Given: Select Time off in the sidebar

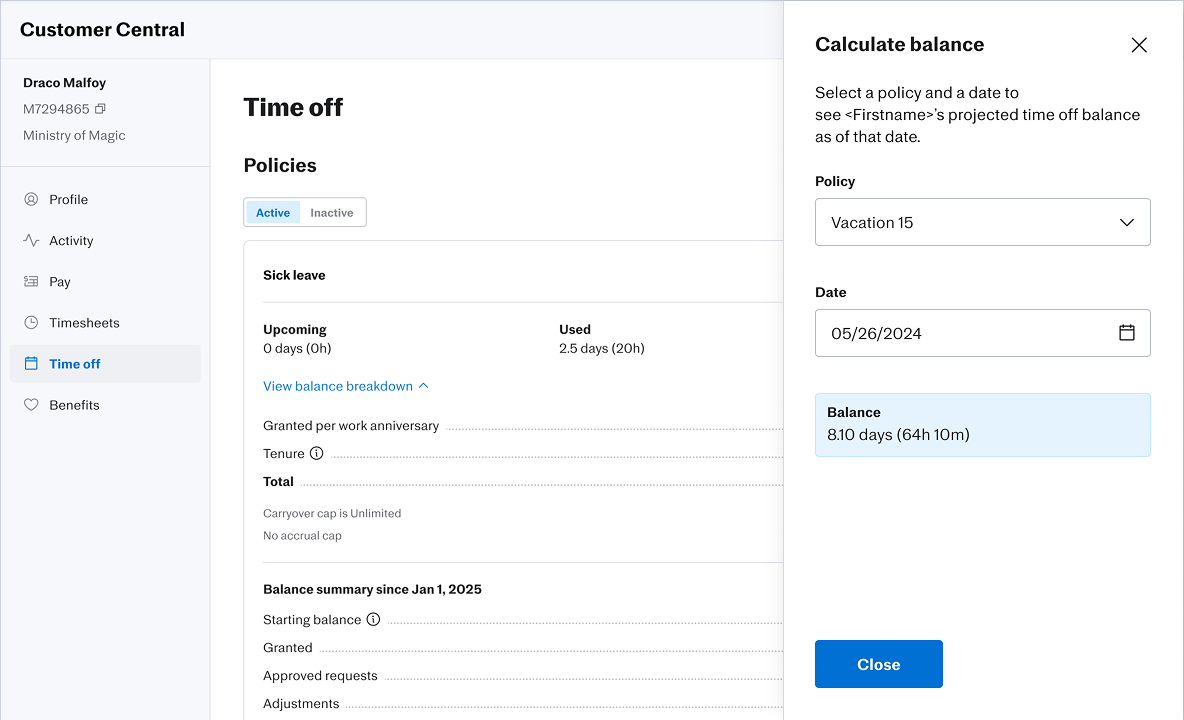Looking at the screenshot, I should pyautogui.click(x=105, y=364).
